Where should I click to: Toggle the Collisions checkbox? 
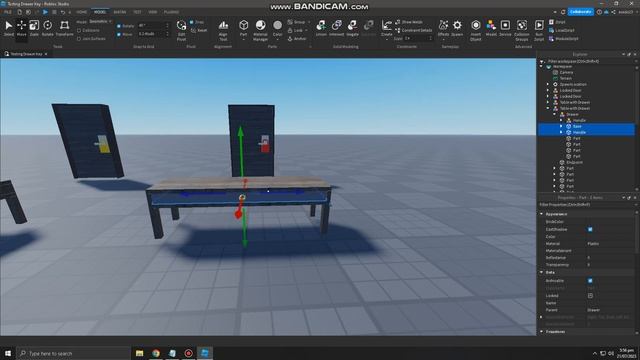[x=79, y=31]
